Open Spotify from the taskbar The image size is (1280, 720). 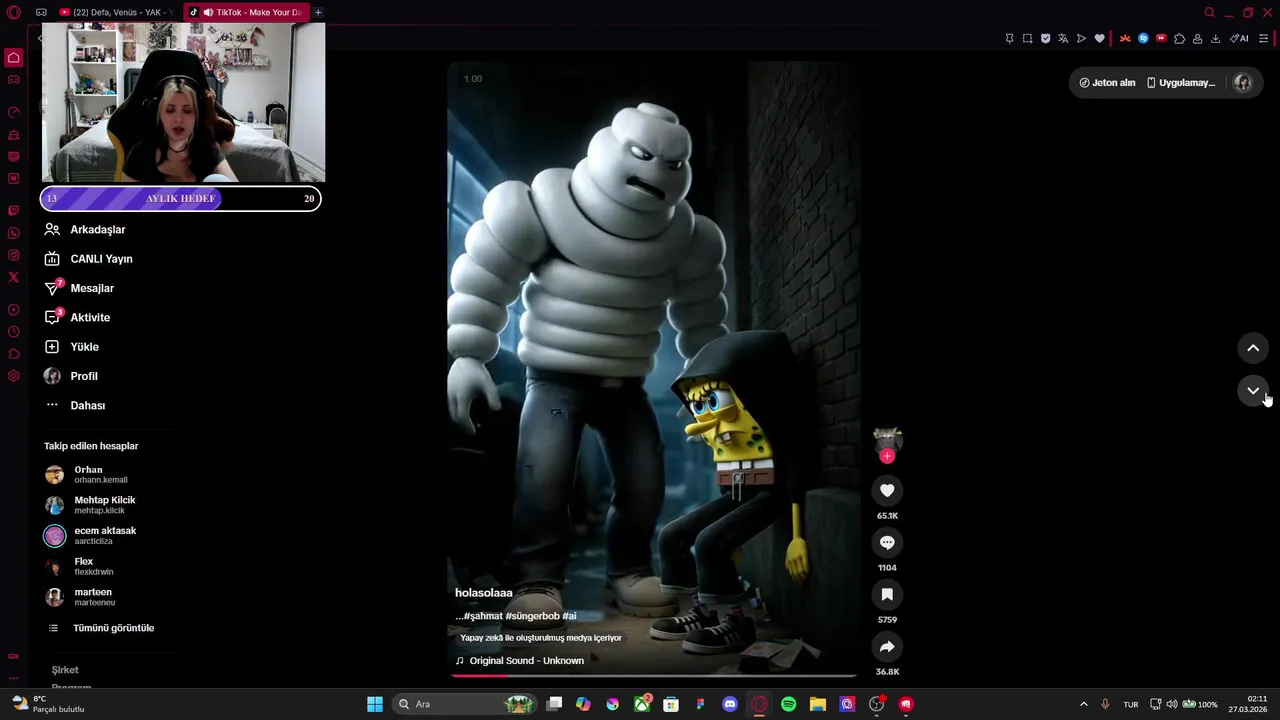click(x=788, y=704)
